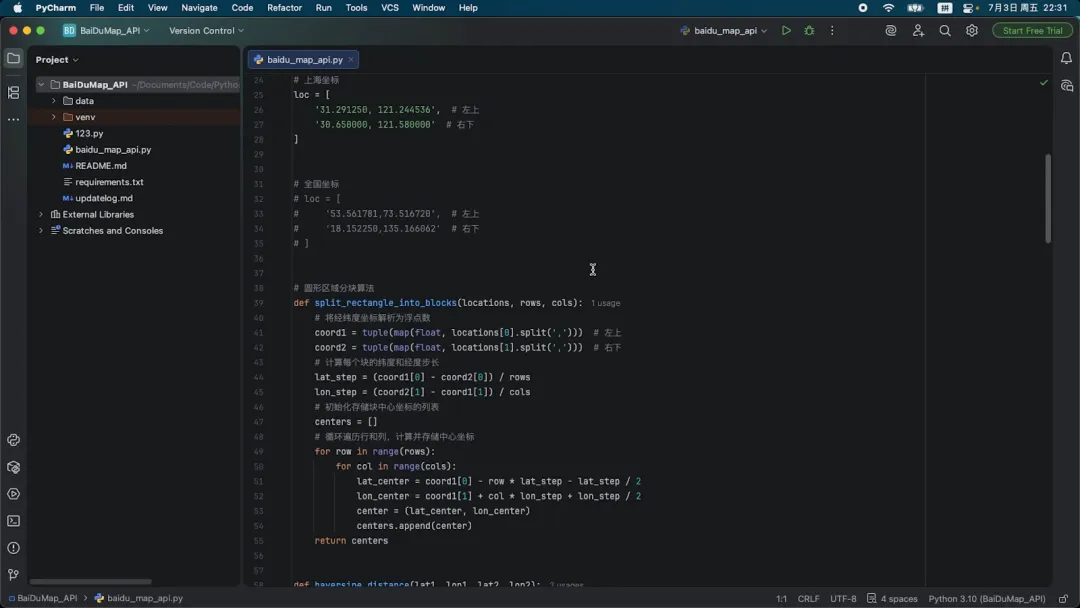Open more run actions menu
Screen dimensions: 1080x608
832,30
